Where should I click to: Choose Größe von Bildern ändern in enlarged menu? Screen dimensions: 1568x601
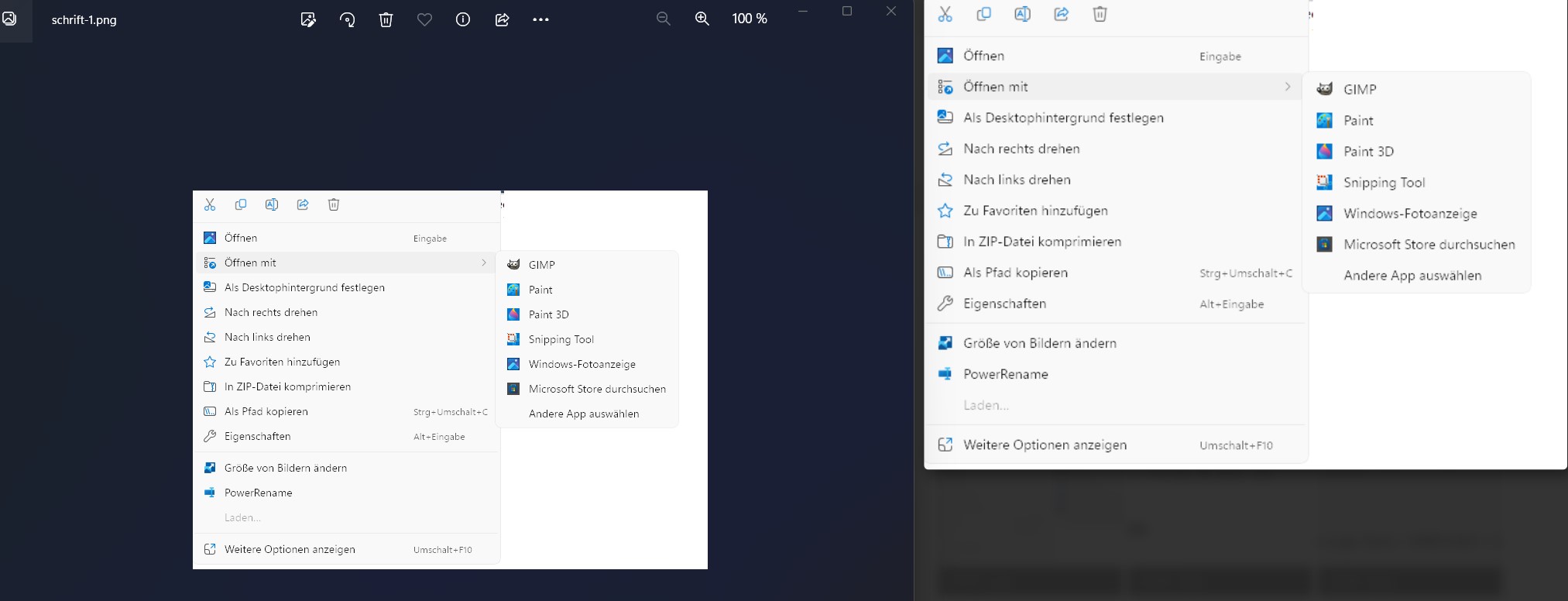click(1116, 343)
